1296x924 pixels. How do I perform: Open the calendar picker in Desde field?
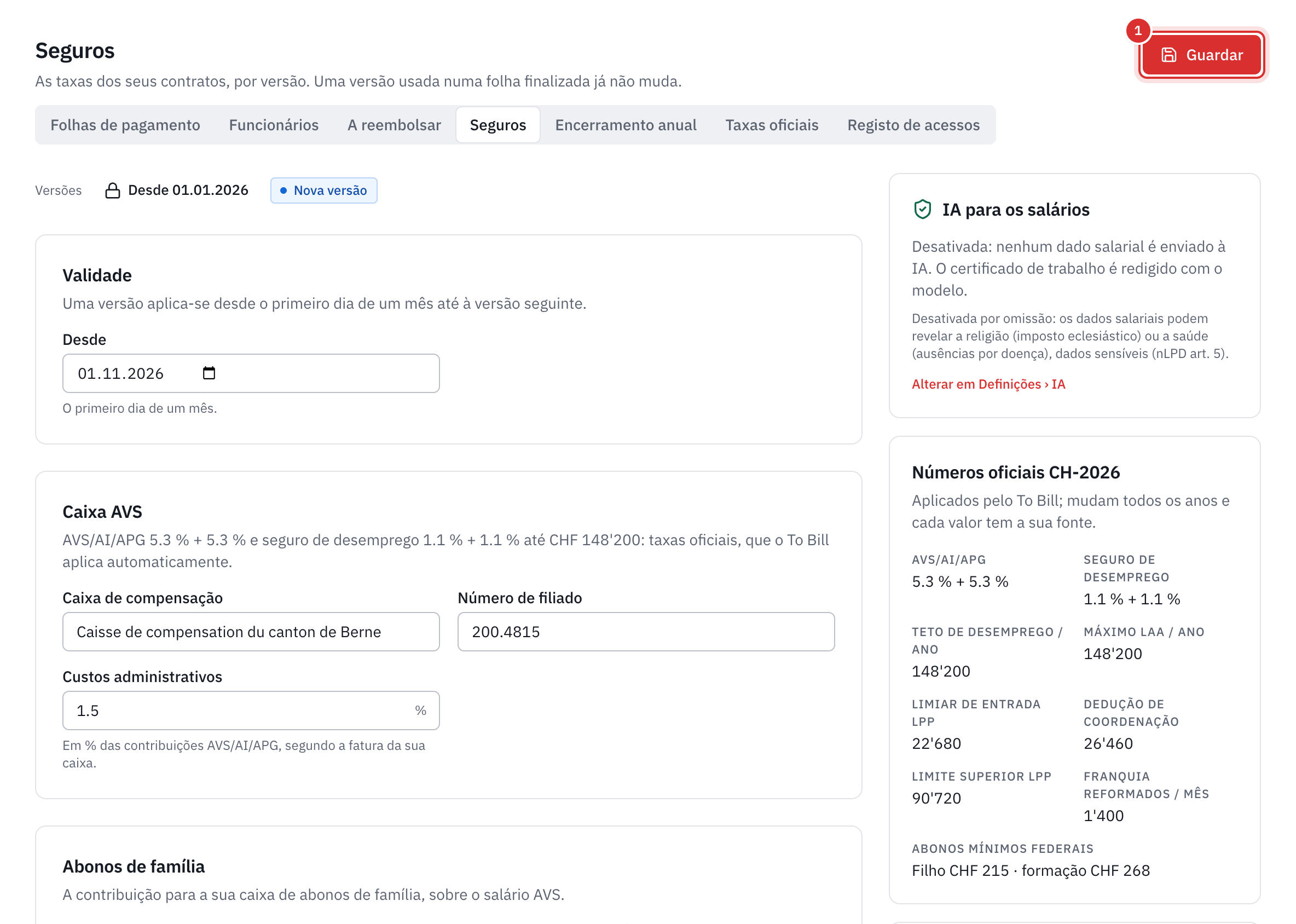pyautogui.click(x=209, y=373)
